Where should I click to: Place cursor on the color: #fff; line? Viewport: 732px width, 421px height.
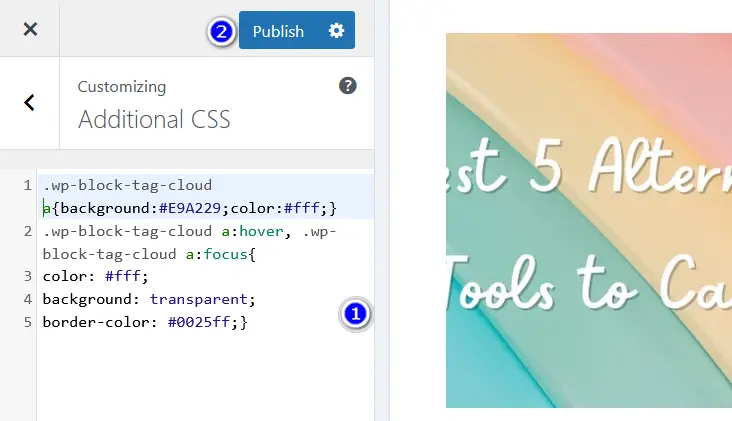[95, 277]
